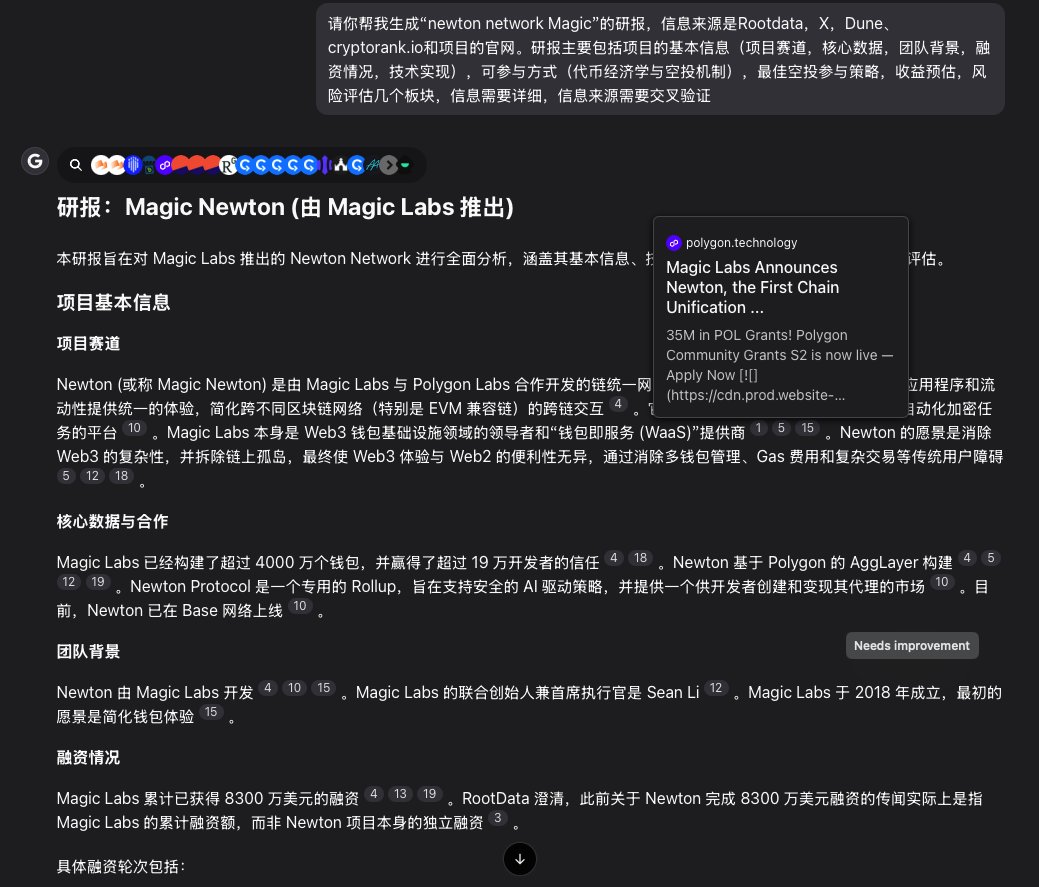Open the RootData R source icon
Image resolution: width=1039 pixels, height=887 pixels.
(x=228, y=165)
